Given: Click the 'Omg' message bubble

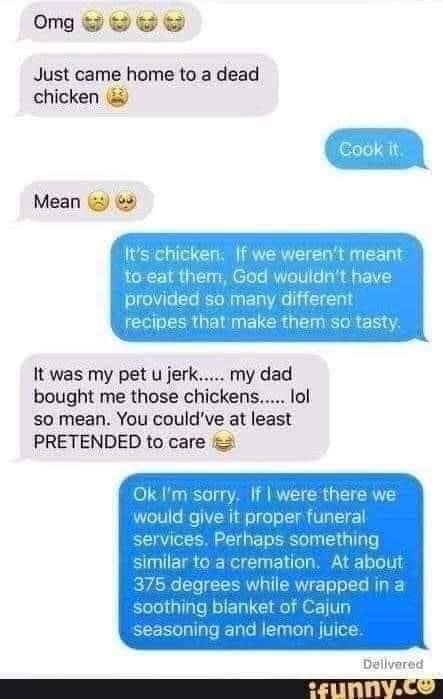Looking at the screenshot, I should (110, 21).
